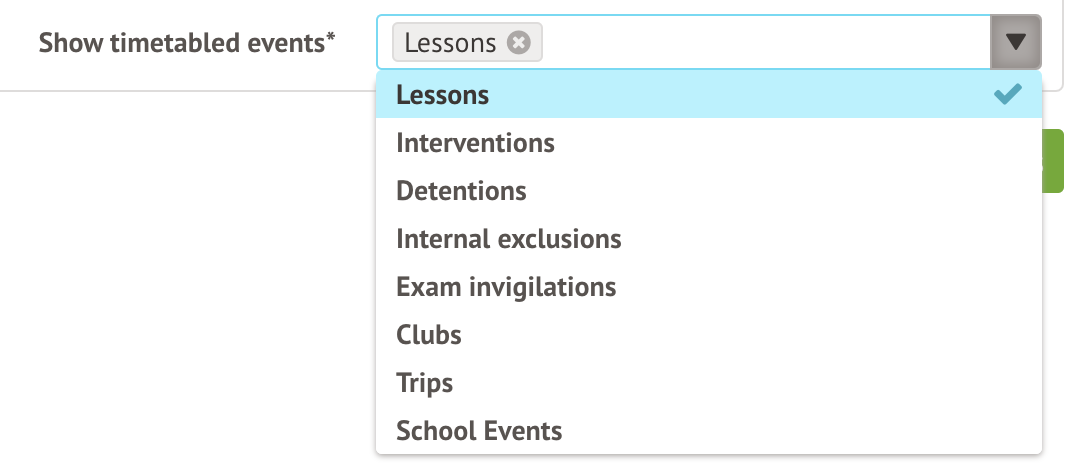Click the blank space right of Interventions
1084x472 pixels.
(800, 143)
